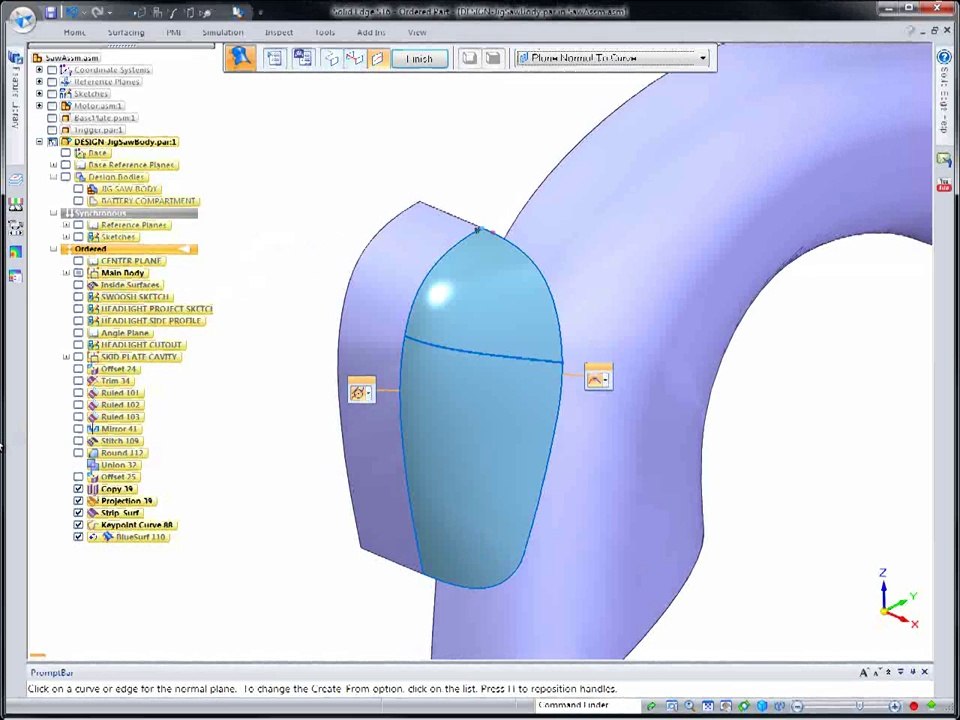
Task: Select the highlighted insert sketch step icon
Action: coord(378,59)
